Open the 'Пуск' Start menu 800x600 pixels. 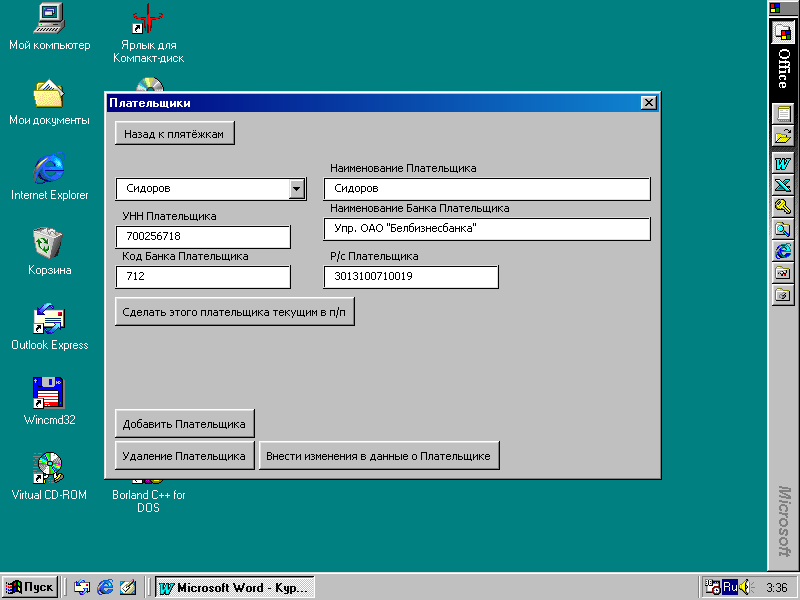(30, 587)
